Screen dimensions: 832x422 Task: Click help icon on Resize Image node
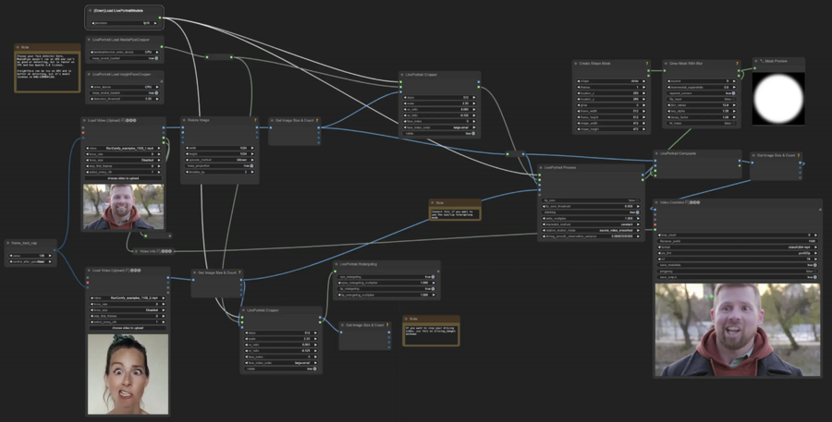(x=255, y=120)
